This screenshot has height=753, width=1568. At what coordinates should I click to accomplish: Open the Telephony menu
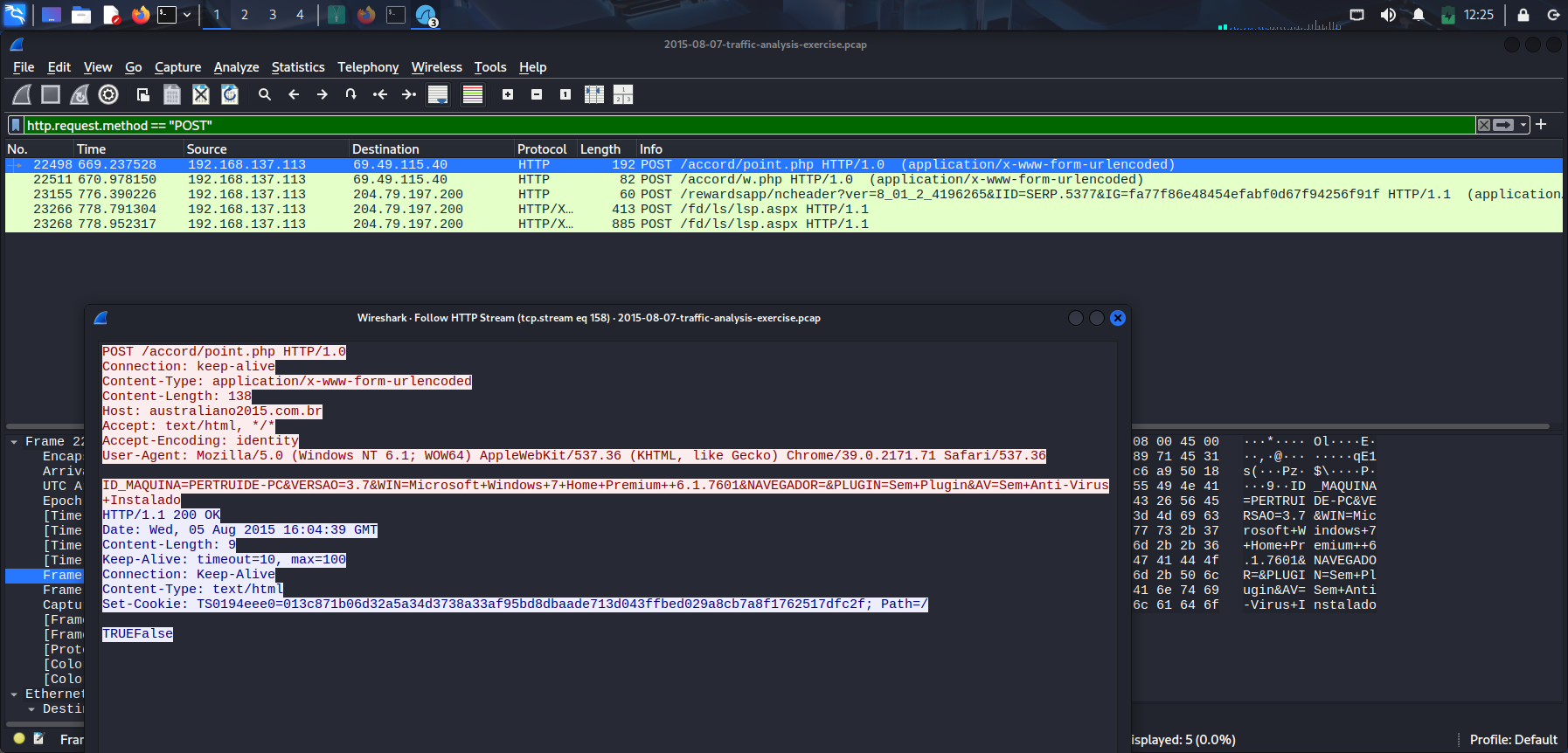point(368,67)
